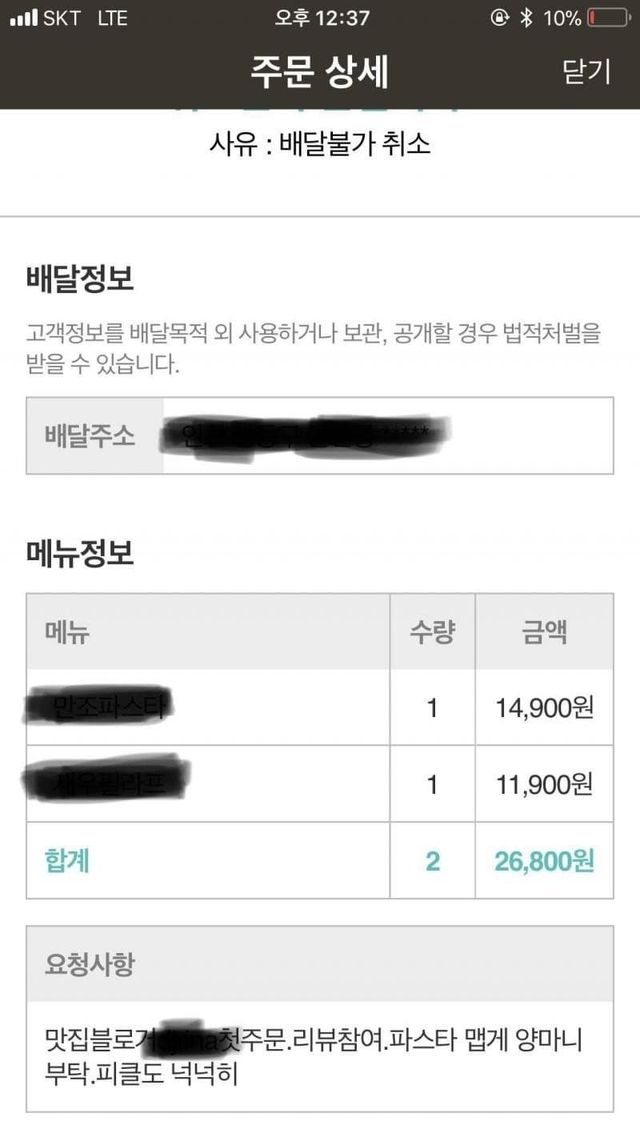Tap the 오후 12:37 clock

pos(322,19)
